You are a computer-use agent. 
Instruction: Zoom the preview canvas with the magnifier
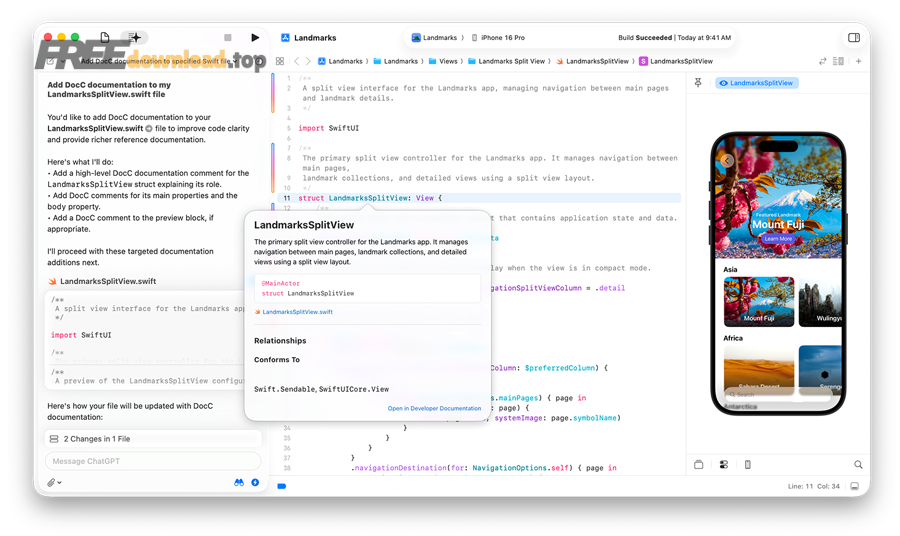pos(858,464)
